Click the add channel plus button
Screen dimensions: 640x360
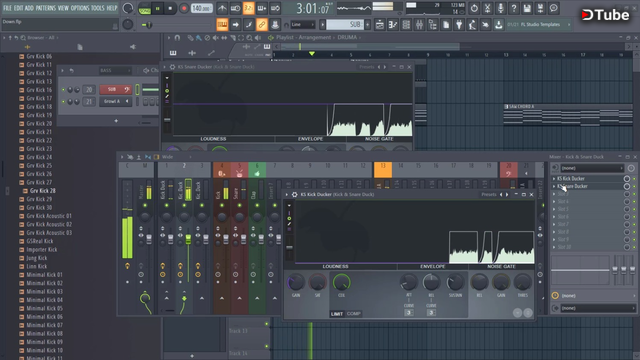116,121
